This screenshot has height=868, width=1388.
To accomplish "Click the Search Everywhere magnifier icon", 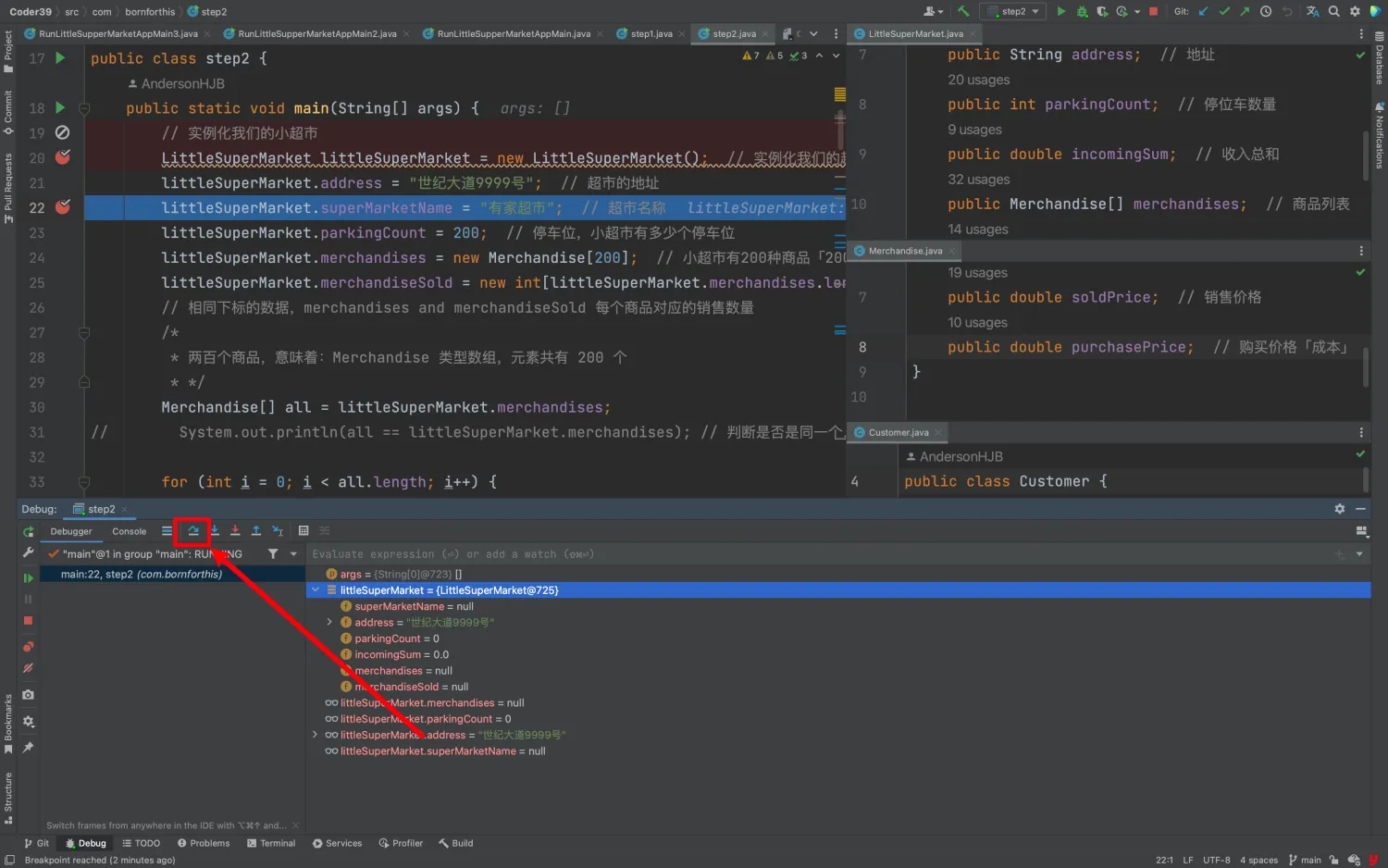I will pyautogui.click(x=1334, y=11).
